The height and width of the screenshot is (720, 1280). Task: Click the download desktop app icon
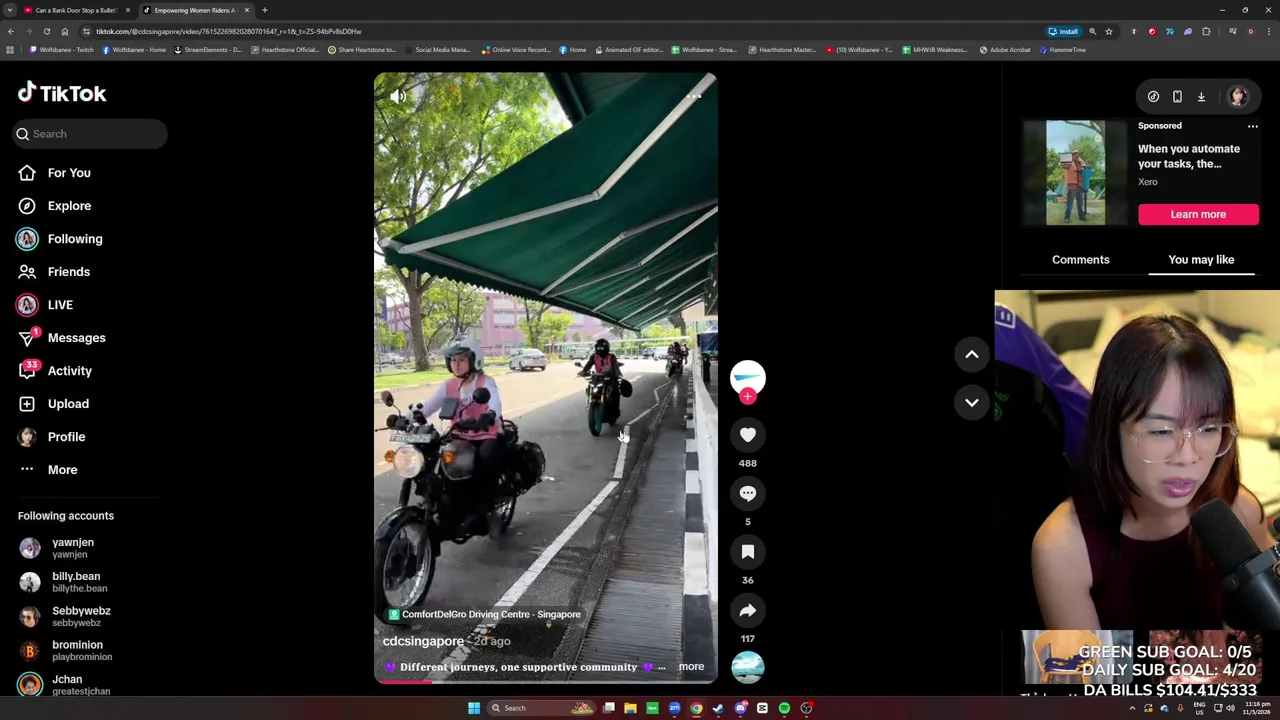pos(1201,97)
